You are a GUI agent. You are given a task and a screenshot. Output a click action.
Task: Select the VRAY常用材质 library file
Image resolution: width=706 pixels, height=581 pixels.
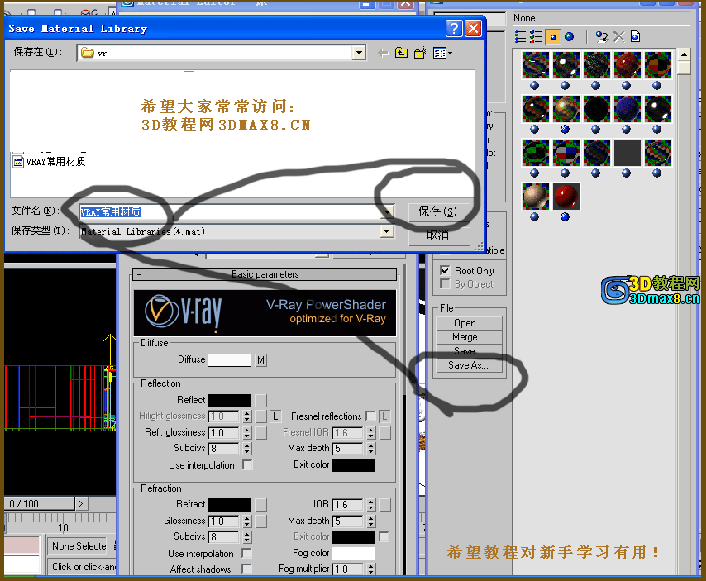[x=50, y=161]
